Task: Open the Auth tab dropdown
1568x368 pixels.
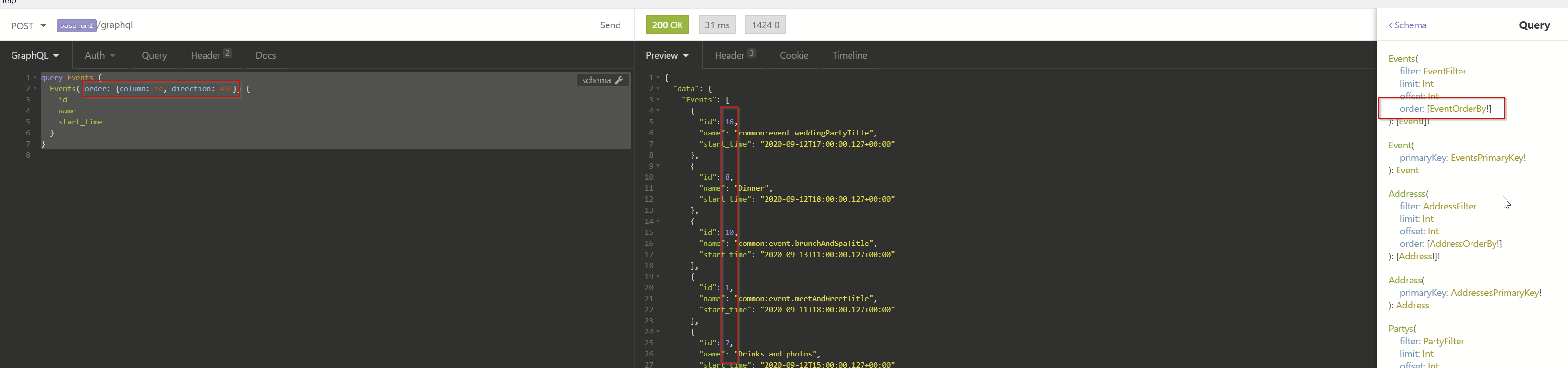Action: (100, 55)
